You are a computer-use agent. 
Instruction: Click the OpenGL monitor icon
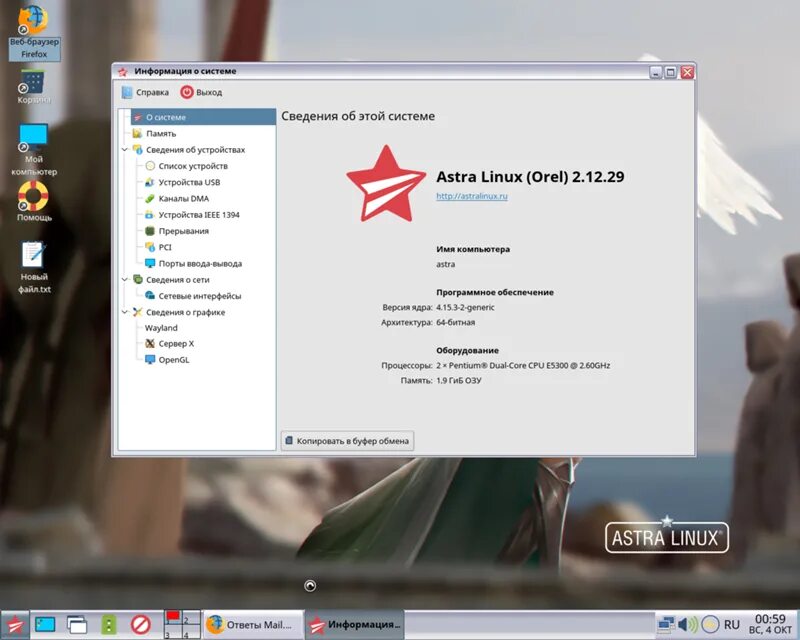tap(150, 360)
